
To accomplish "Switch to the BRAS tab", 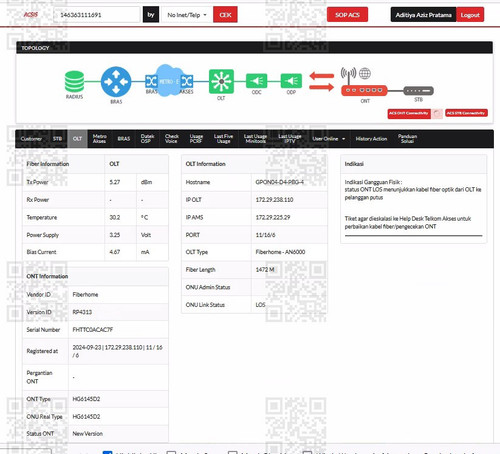I will click(x=124, y=139).
